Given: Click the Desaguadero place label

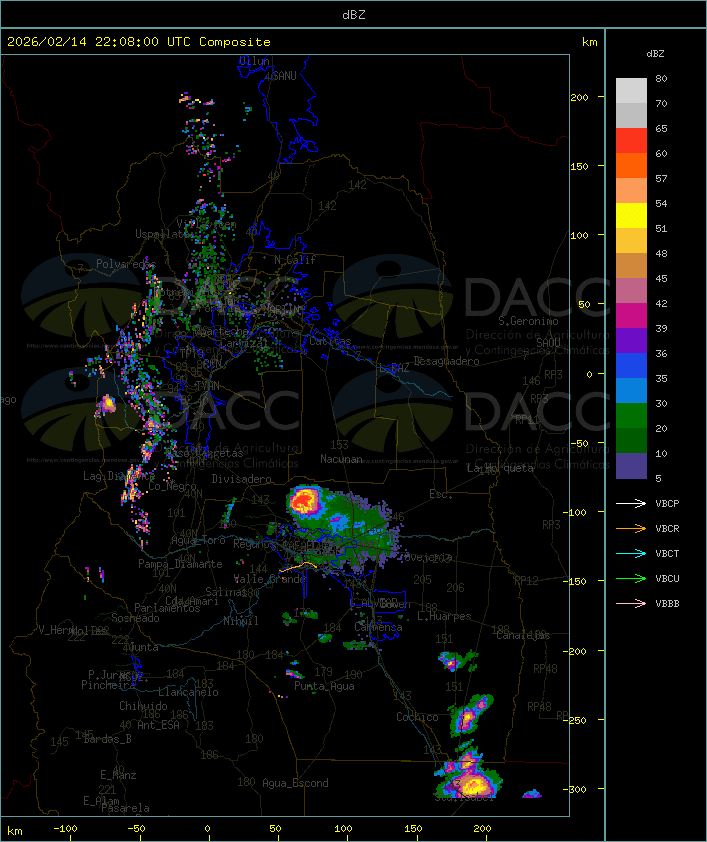Looking at the screenshot, I should [x=446, y=361].
